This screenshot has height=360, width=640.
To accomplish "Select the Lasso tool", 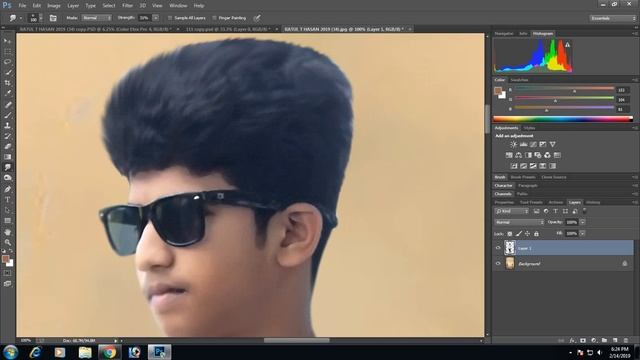I will tap(7, 62).
